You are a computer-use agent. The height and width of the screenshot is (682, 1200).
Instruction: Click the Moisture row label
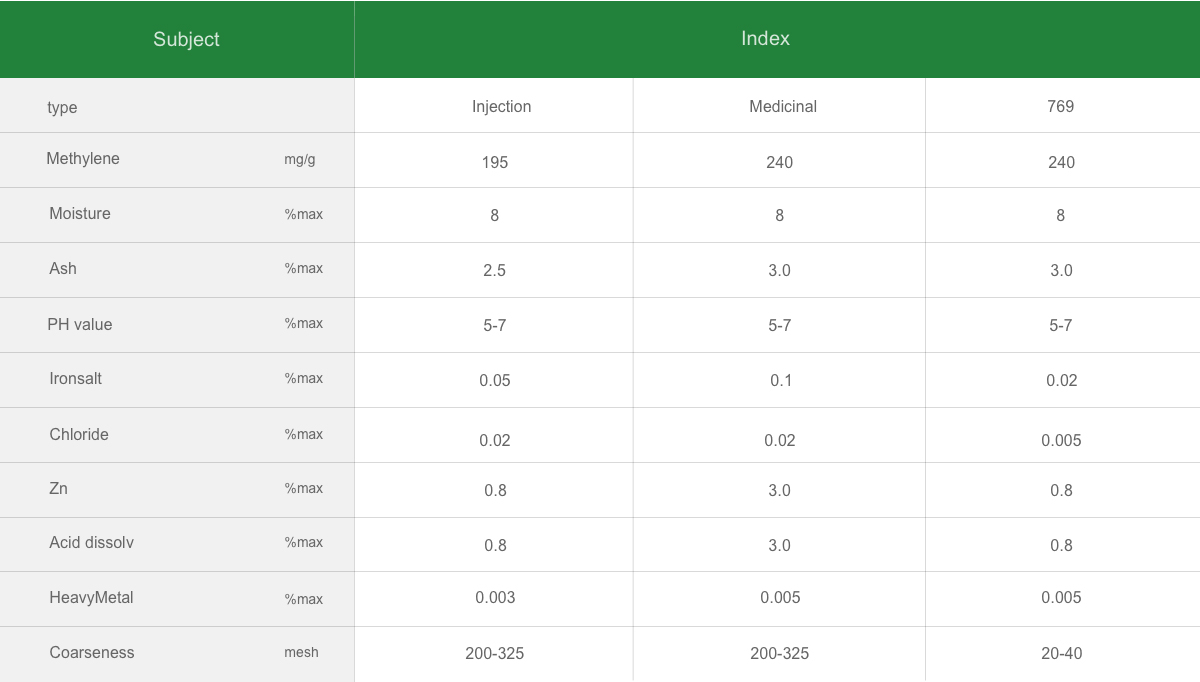click(x=80, y=214)
